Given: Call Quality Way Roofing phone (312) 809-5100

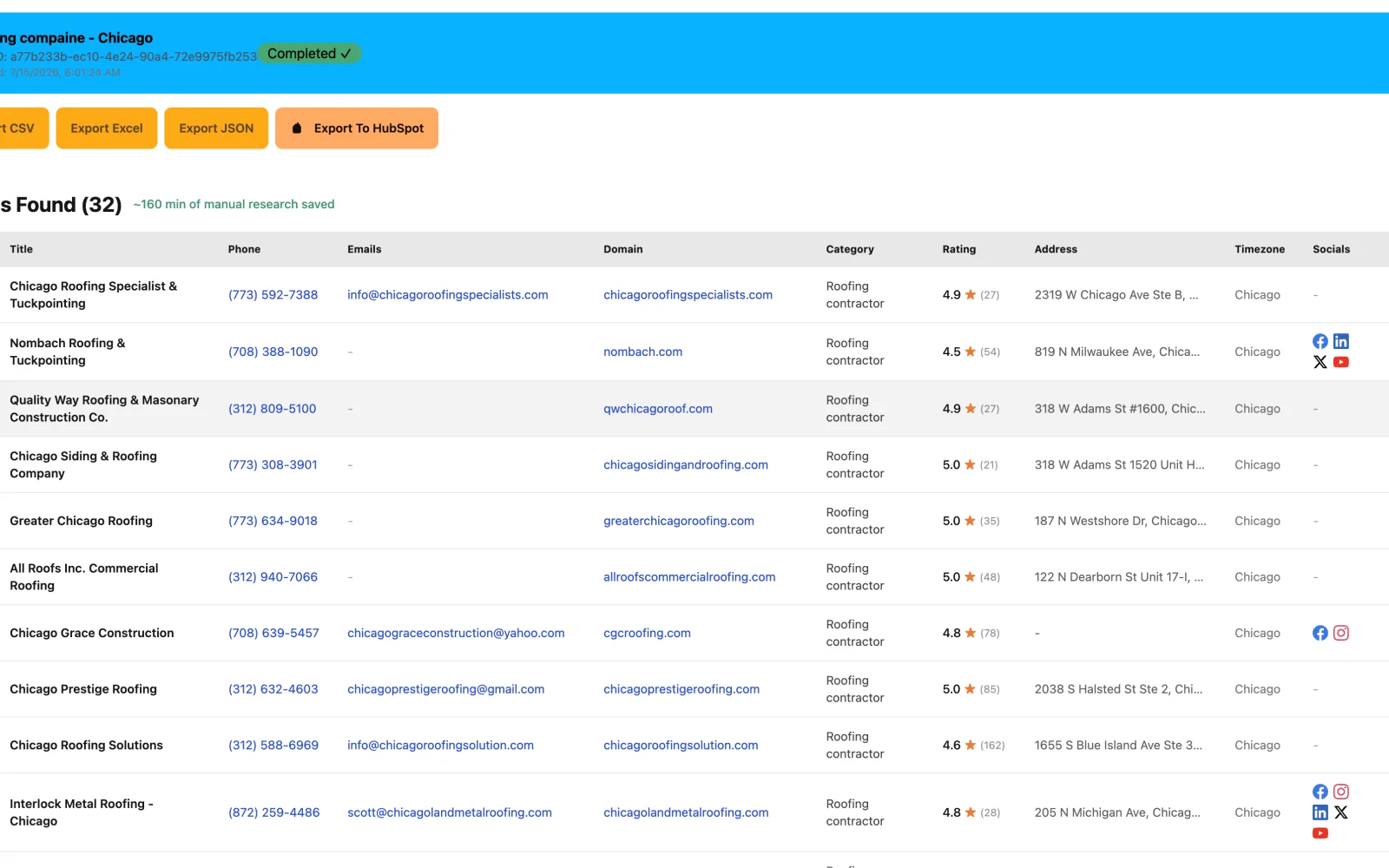Looking at the screenshot, I should point(273,409).
